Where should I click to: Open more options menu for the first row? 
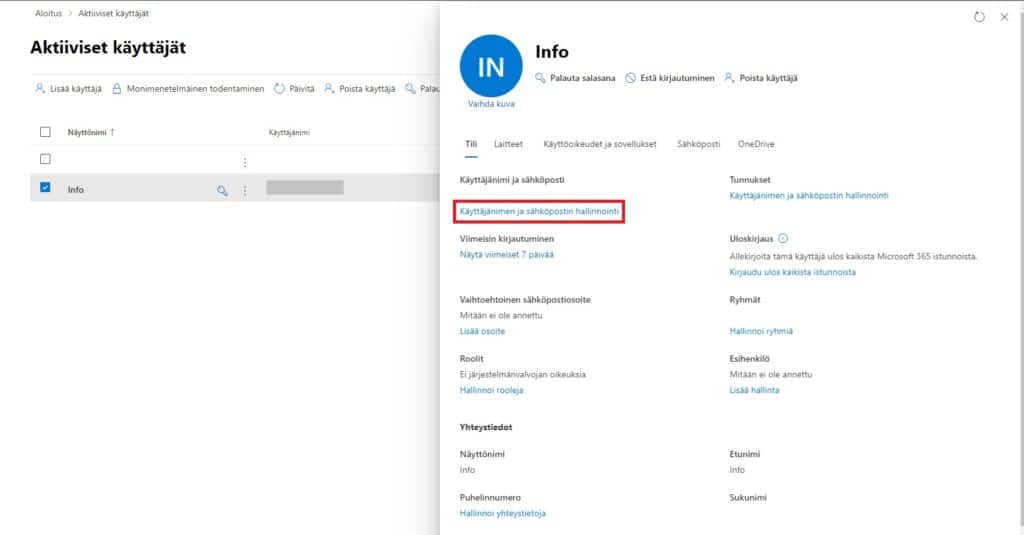[x=245, y=162]
